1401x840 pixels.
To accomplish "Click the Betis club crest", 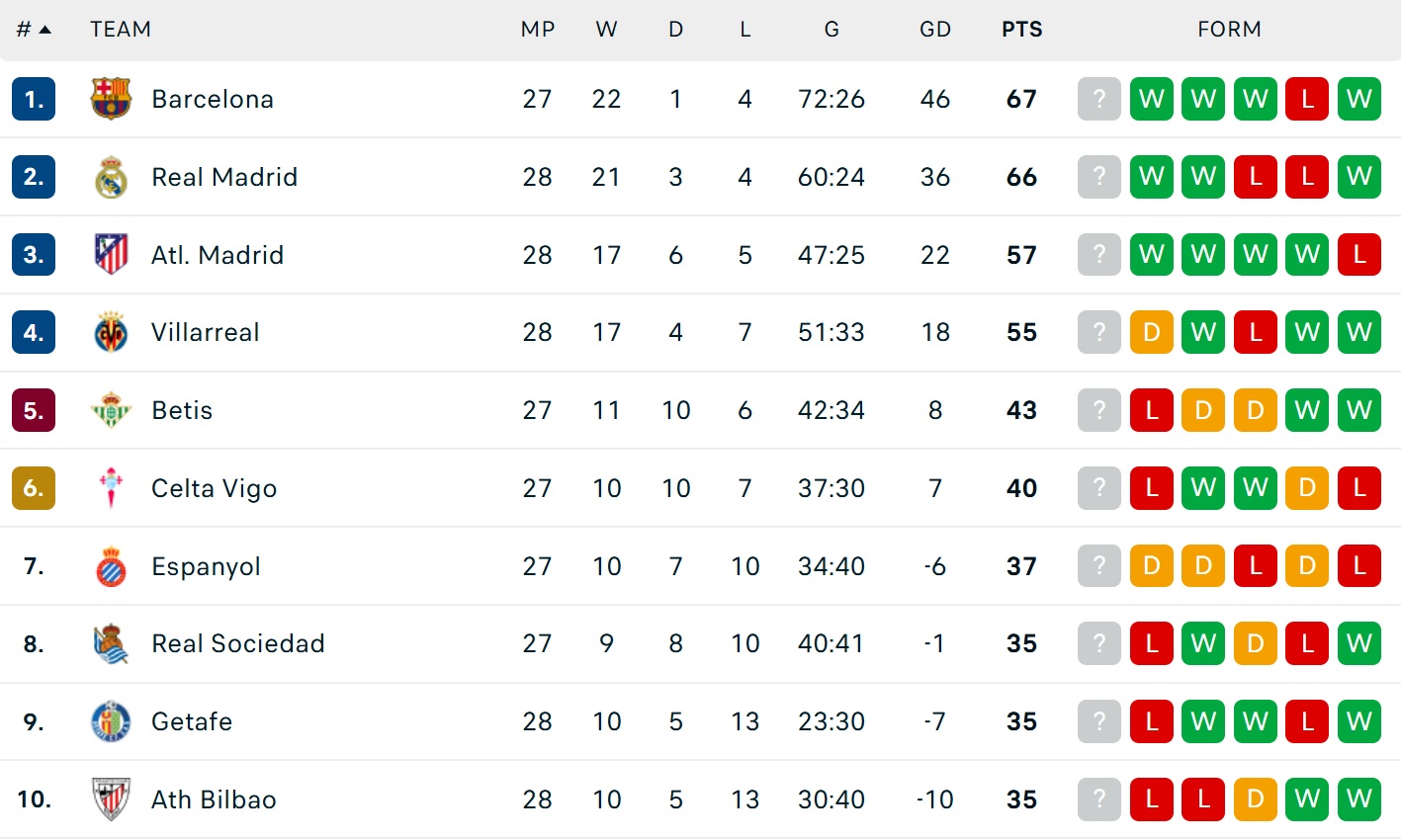I will pos(111,410).
